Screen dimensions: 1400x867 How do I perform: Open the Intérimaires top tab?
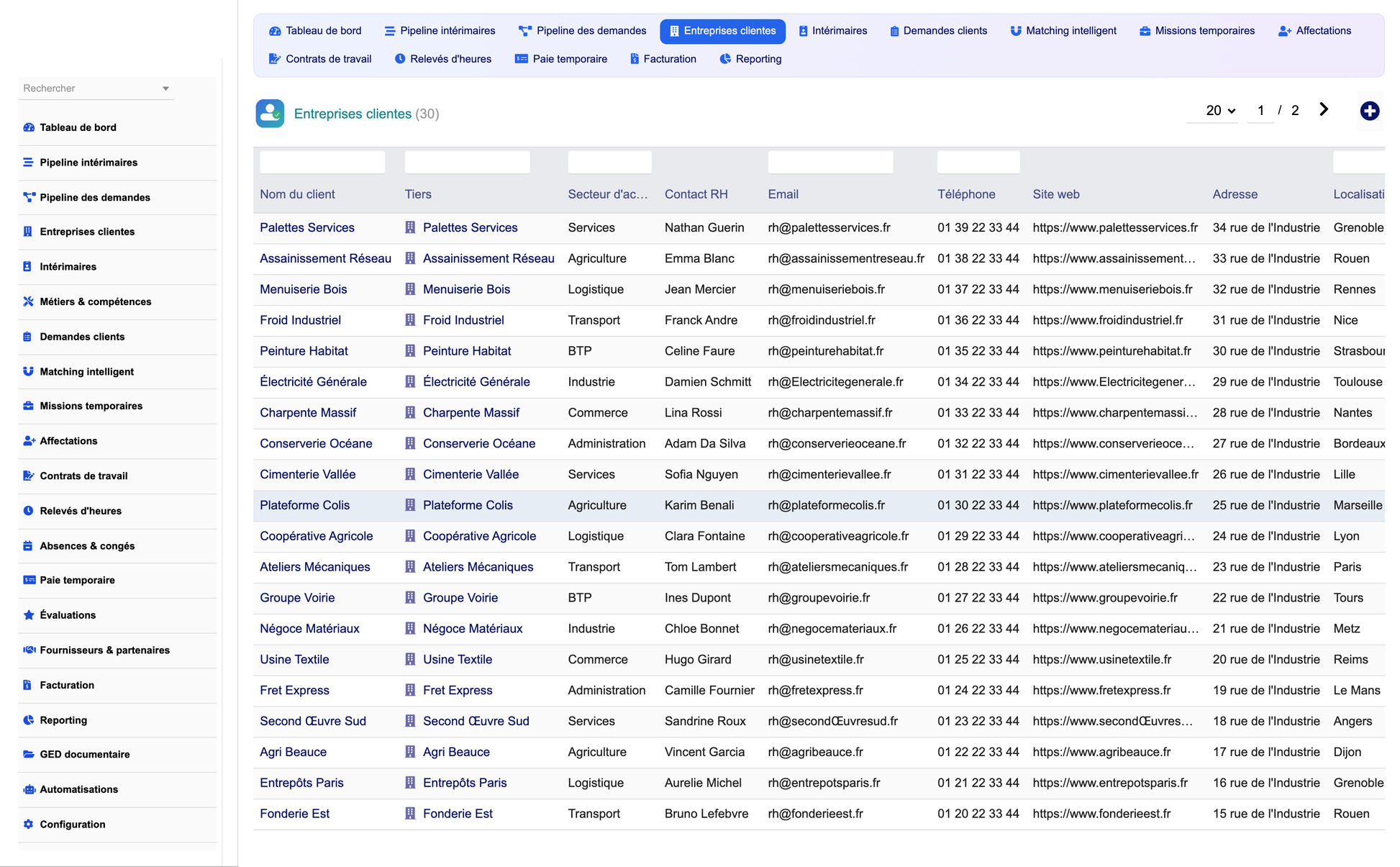tap(833, 31)
